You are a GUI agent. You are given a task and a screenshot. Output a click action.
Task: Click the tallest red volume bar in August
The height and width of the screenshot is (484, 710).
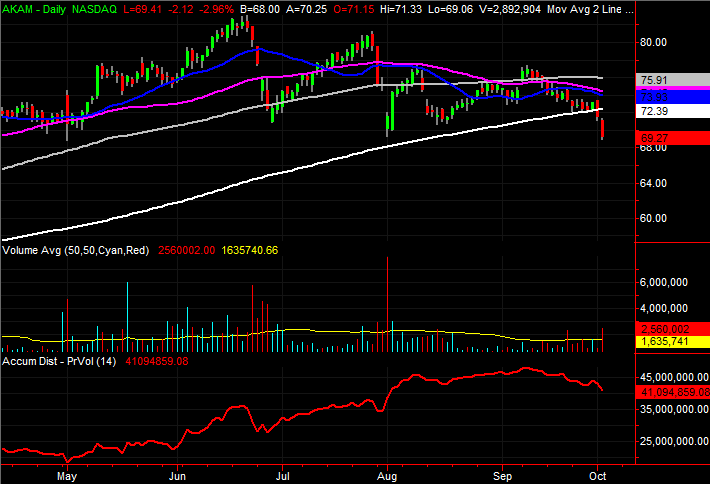pyautogui.click(x=388, y=304)
